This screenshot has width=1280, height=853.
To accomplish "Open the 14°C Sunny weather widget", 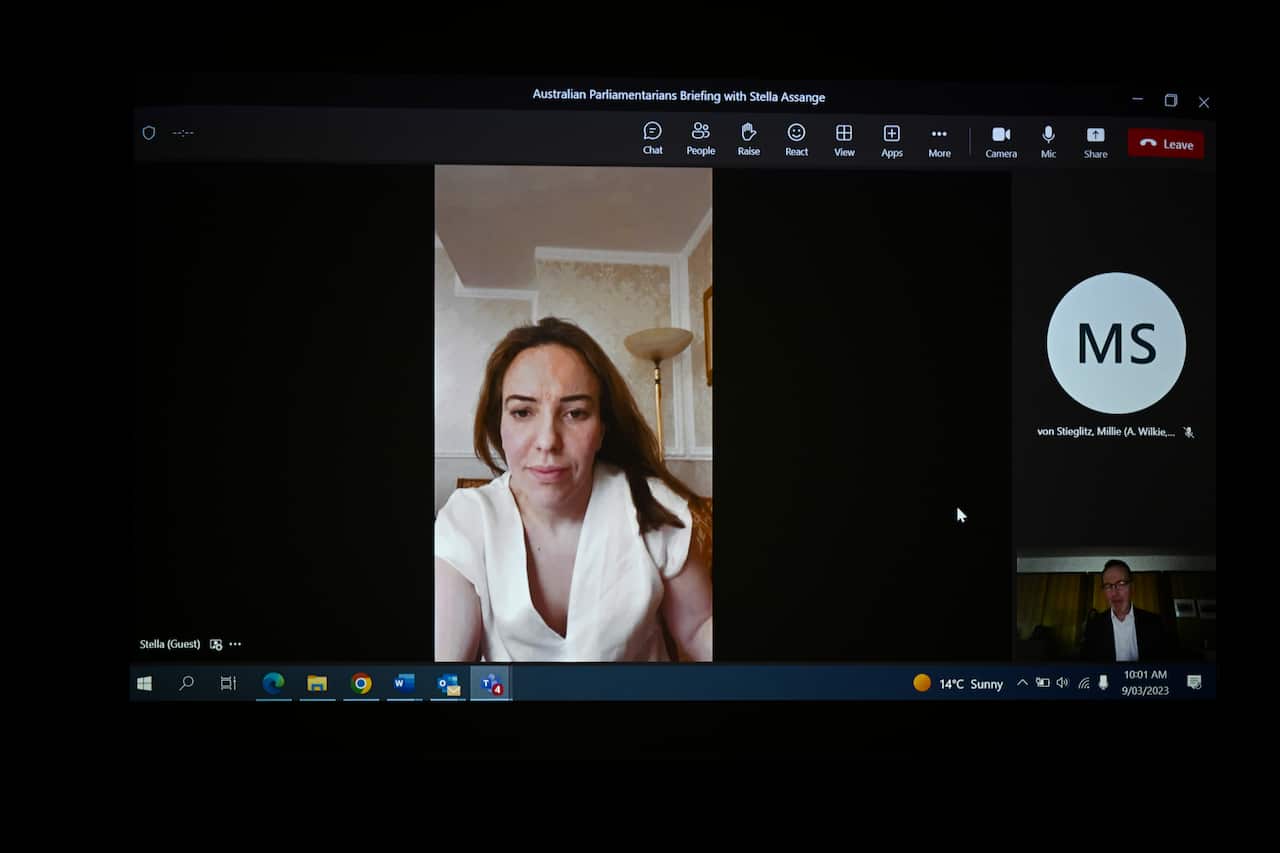I will pyautogui.click(x=958, y=684).
